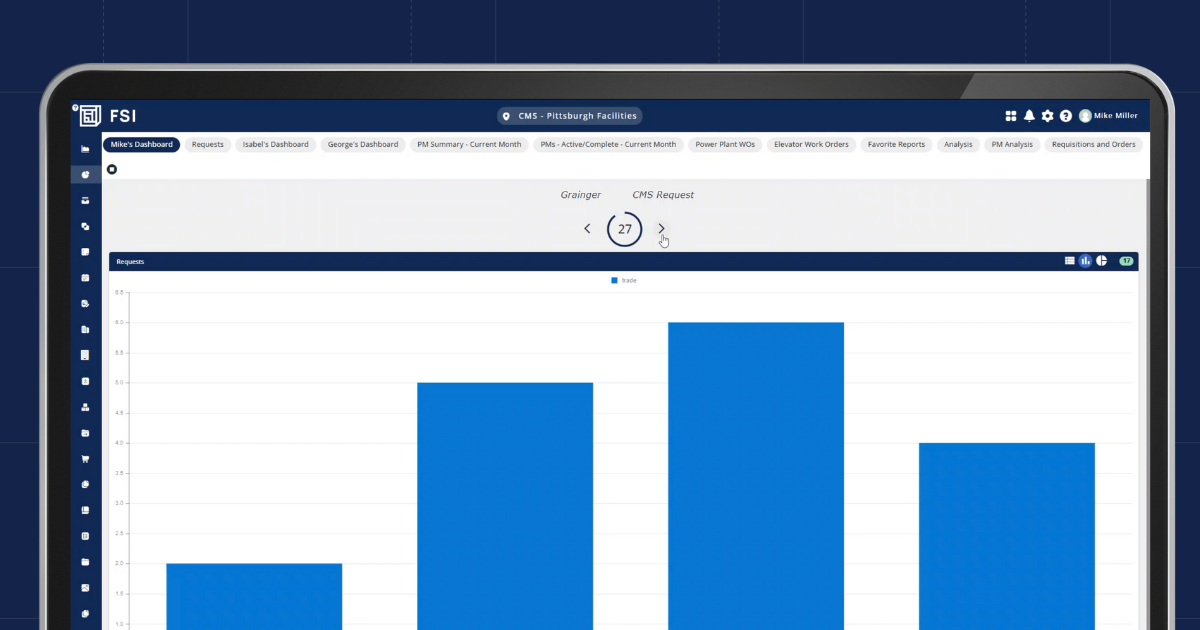Open the Requests tab
The height and width of the screenshot is (630, 1200).
(208, 144)
